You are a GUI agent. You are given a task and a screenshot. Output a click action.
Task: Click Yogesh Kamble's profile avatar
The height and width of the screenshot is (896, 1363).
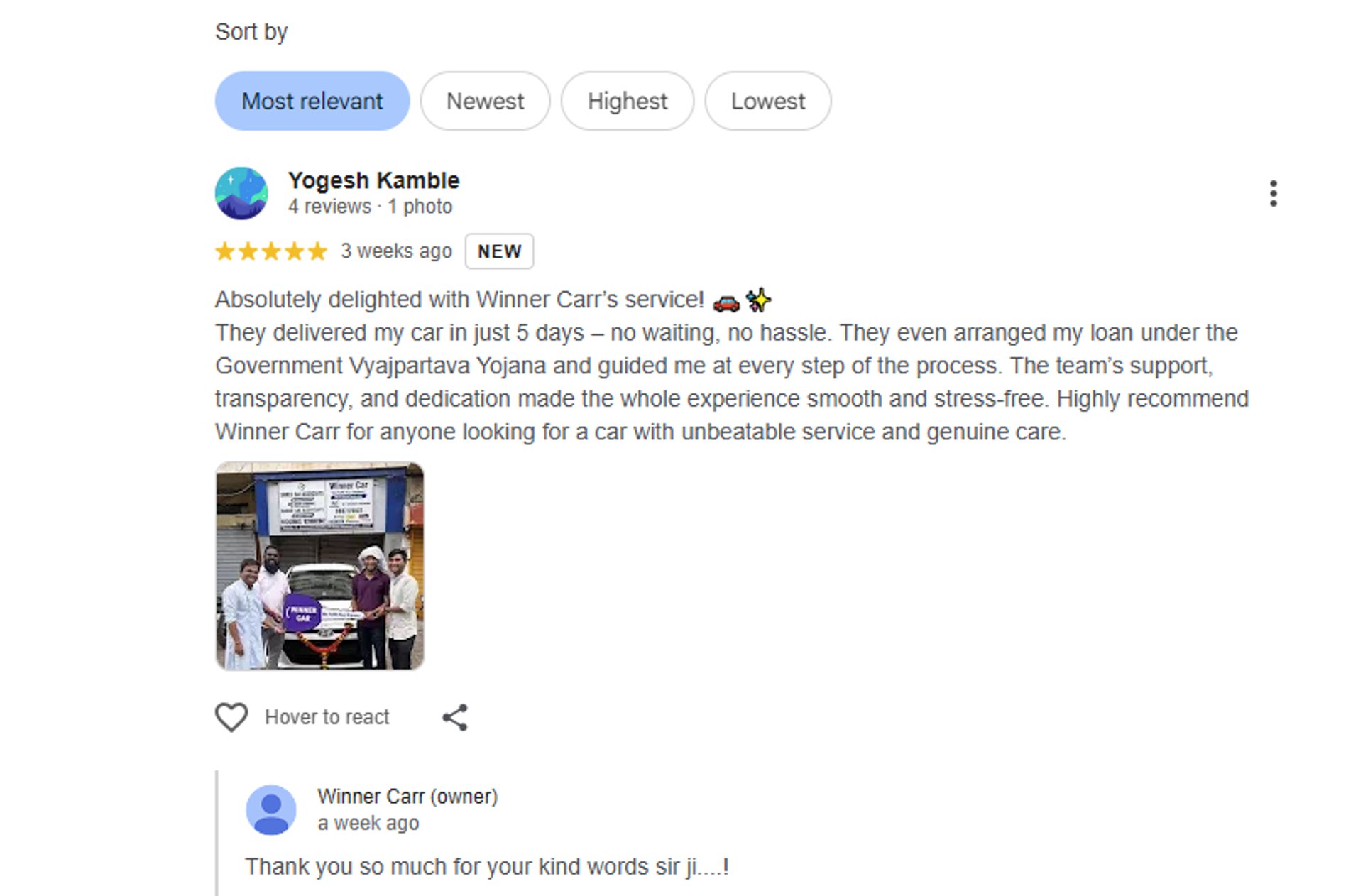241,193
